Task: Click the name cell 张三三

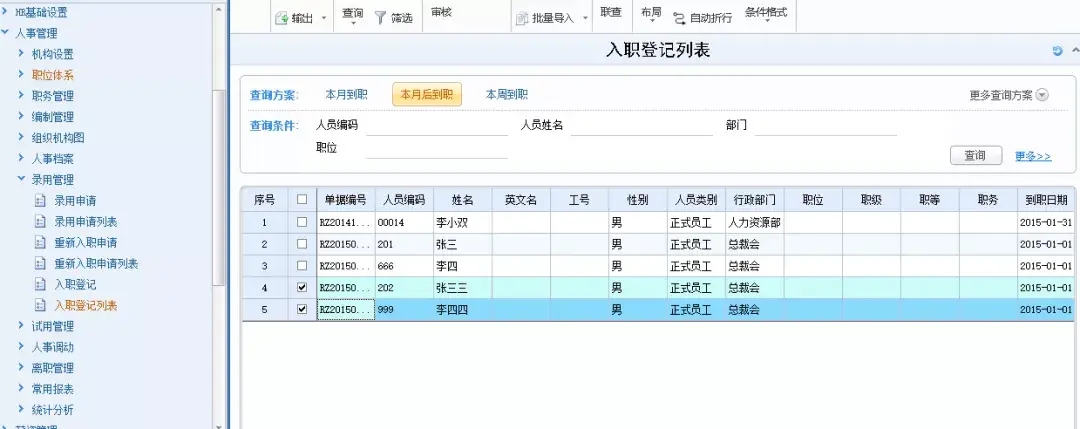Action: tap(462, 288)
